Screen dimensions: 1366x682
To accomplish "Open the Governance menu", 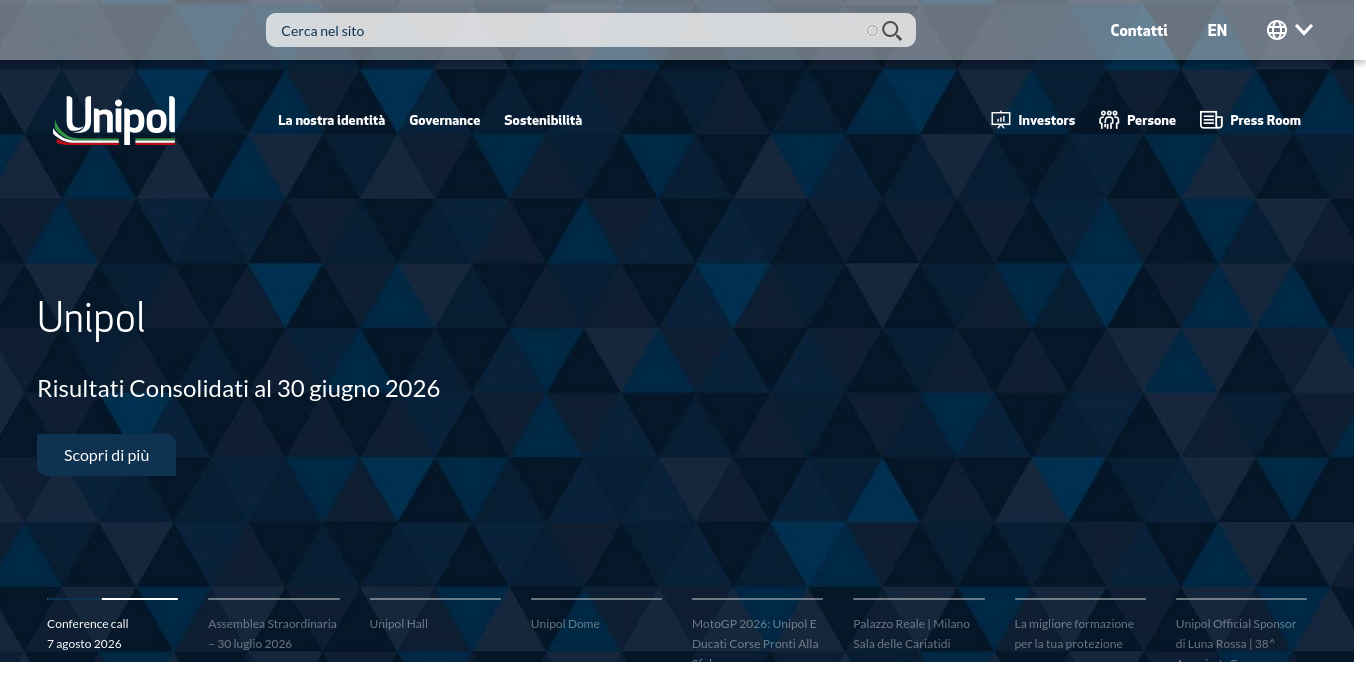I will coord(444,120).
